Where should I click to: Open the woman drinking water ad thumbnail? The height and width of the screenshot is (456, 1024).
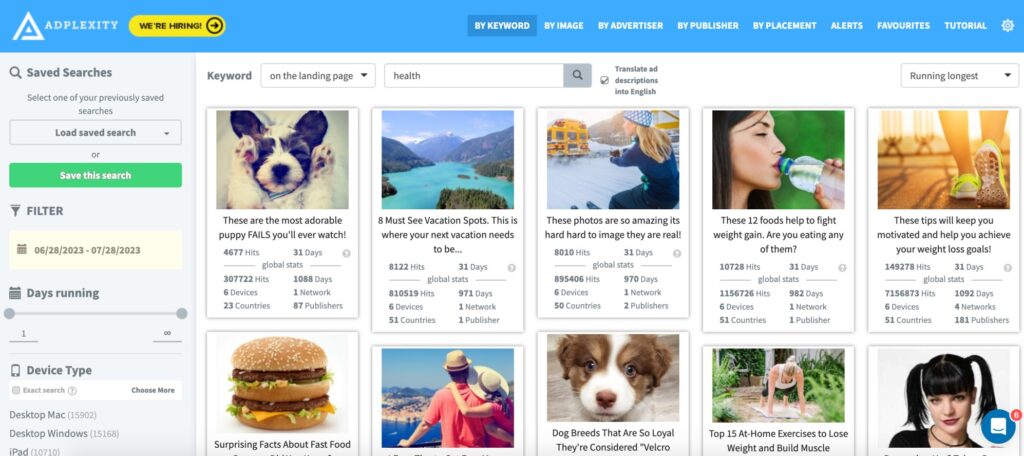(x=778, y=159)
